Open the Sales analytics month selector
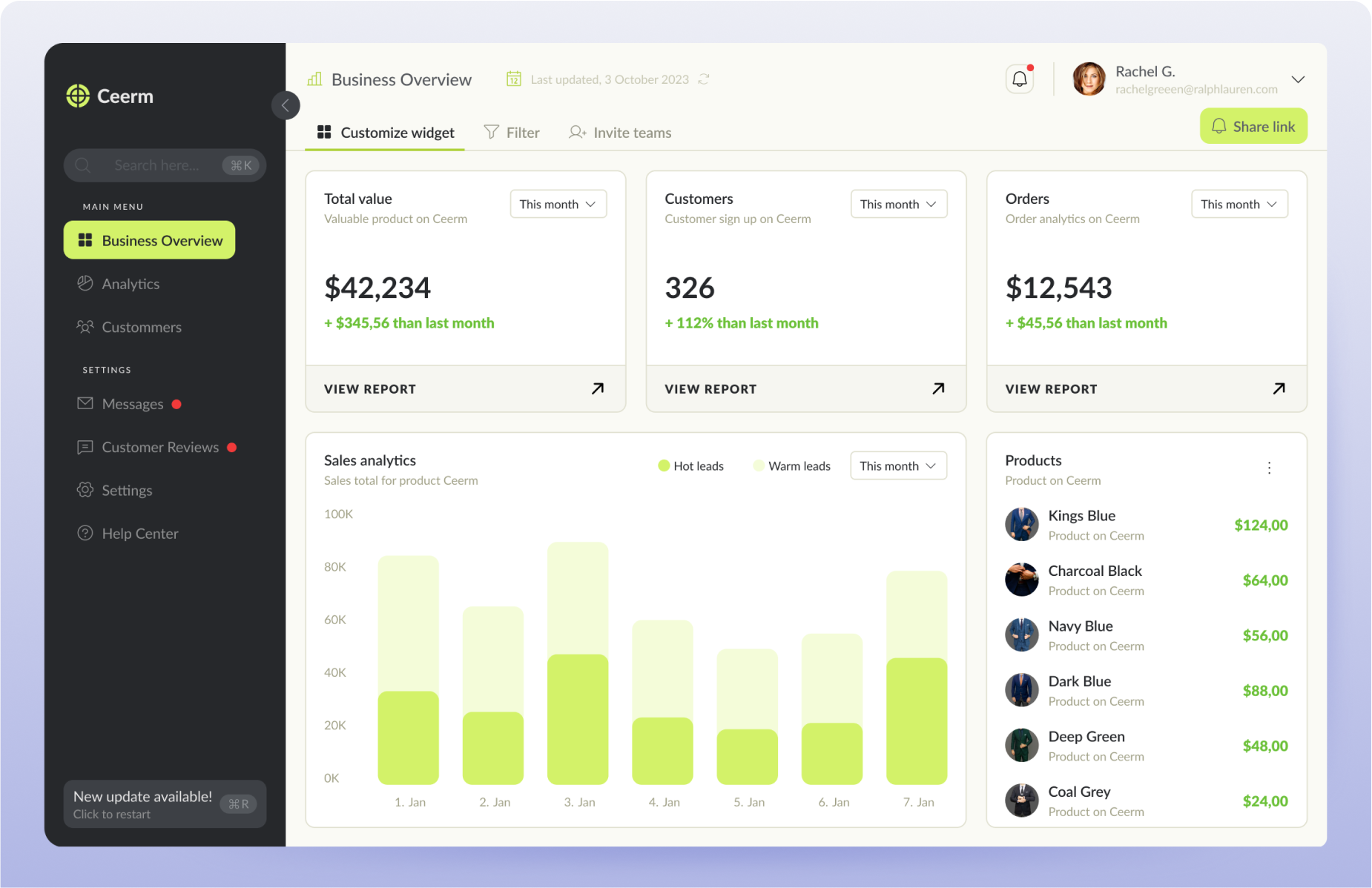 (898, 465)
